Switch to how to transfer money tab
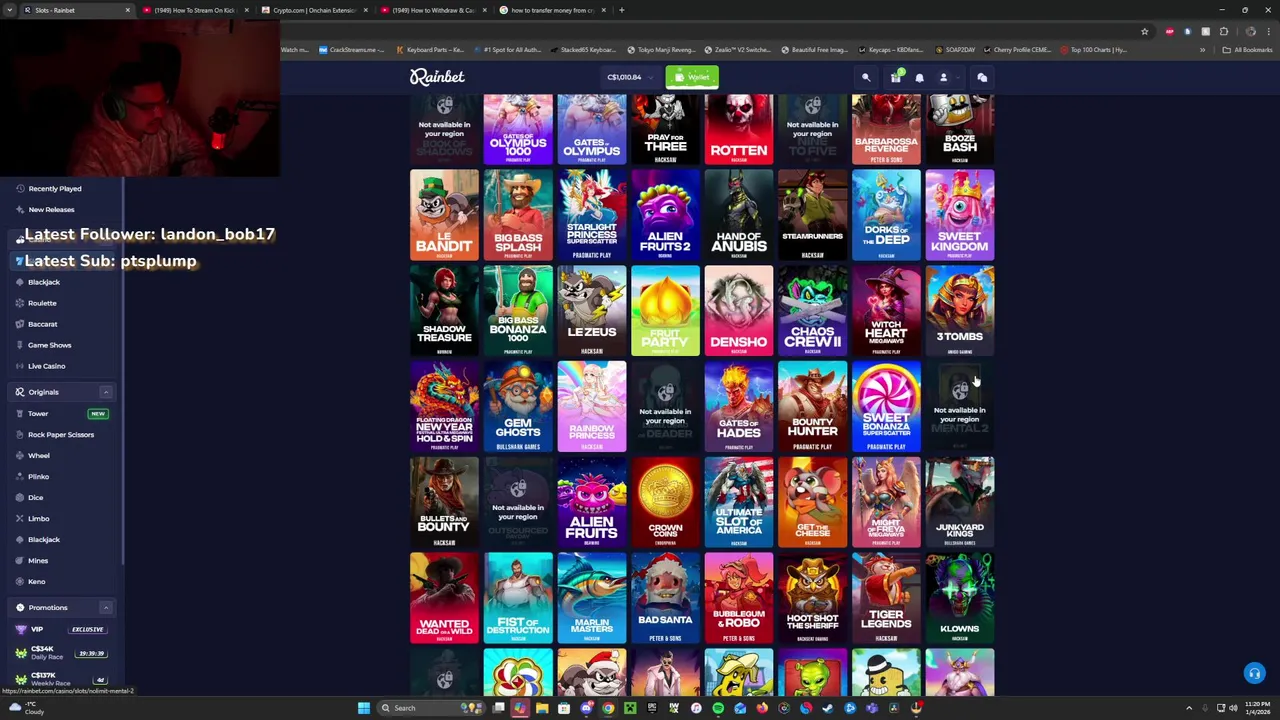 (x=552, y=10)
